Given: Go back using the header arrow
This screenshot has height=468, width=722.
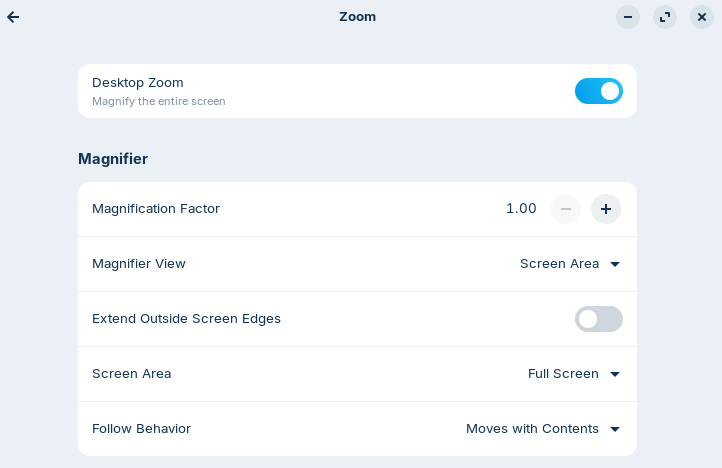Looking at the screenshot, I should coord(14,17).
